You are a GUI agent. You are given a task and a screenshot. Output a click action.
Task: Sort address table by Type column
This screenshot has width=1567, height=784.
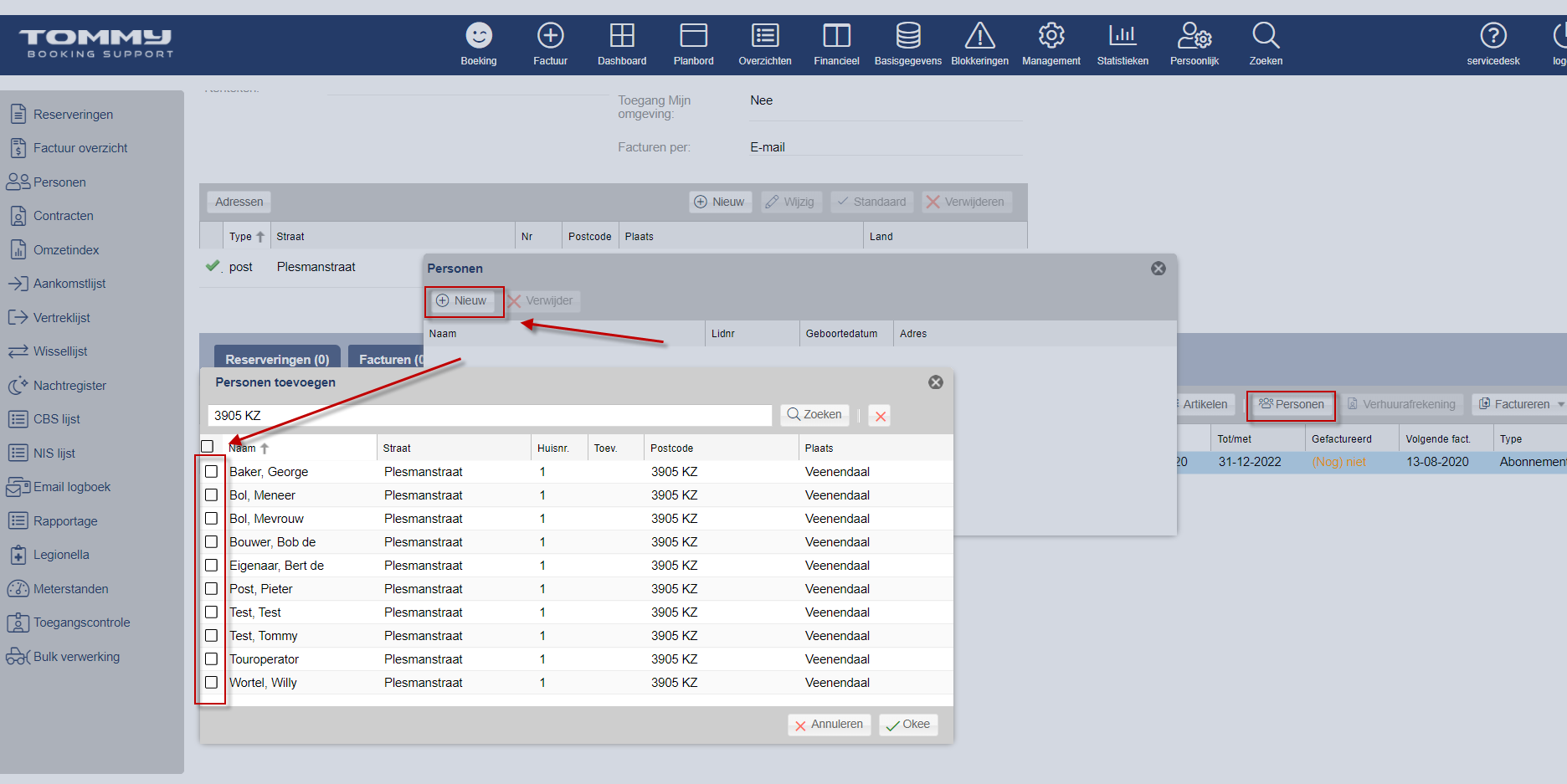coord(246,237)
